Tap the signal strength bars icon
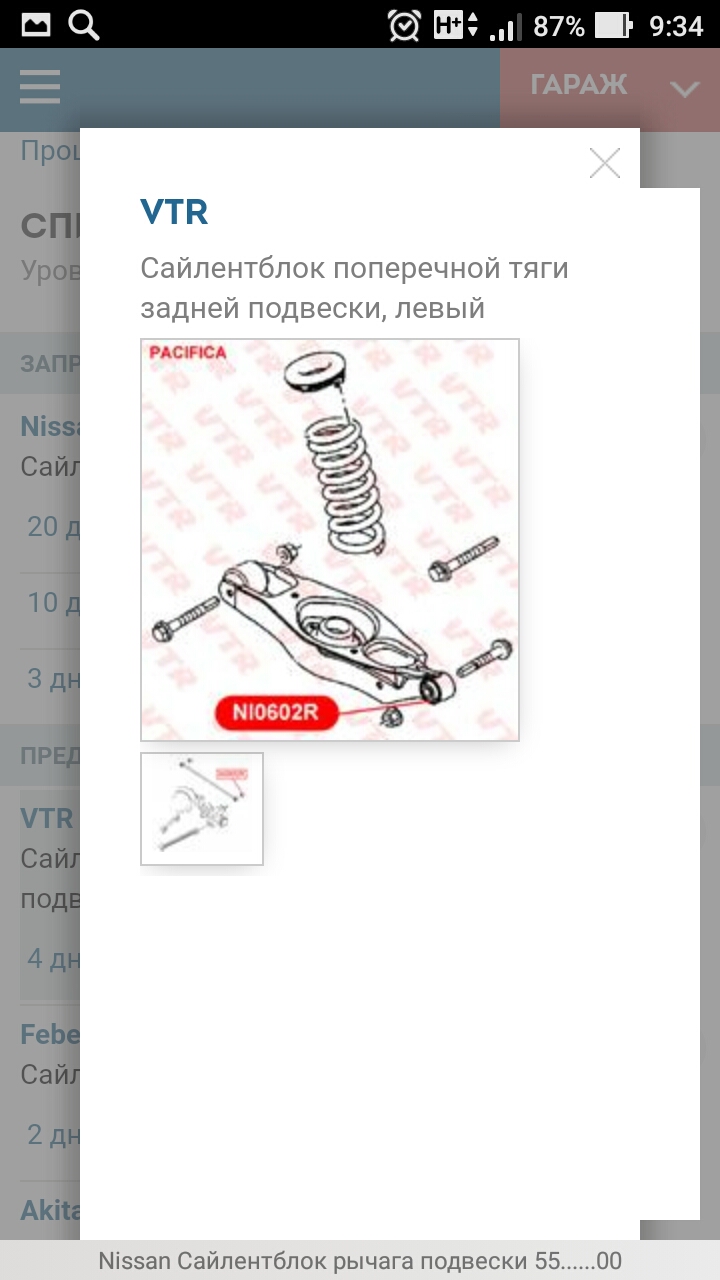 (506, 27)
